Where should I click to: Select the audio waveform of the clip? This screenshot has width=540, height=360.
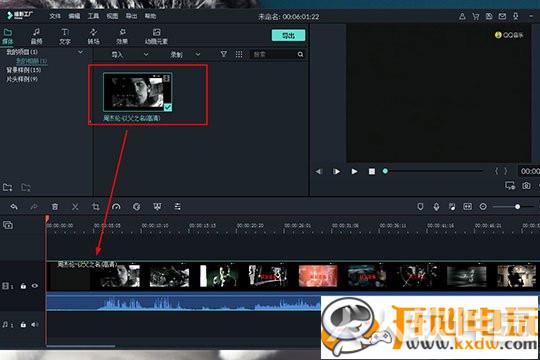(184, 302)
